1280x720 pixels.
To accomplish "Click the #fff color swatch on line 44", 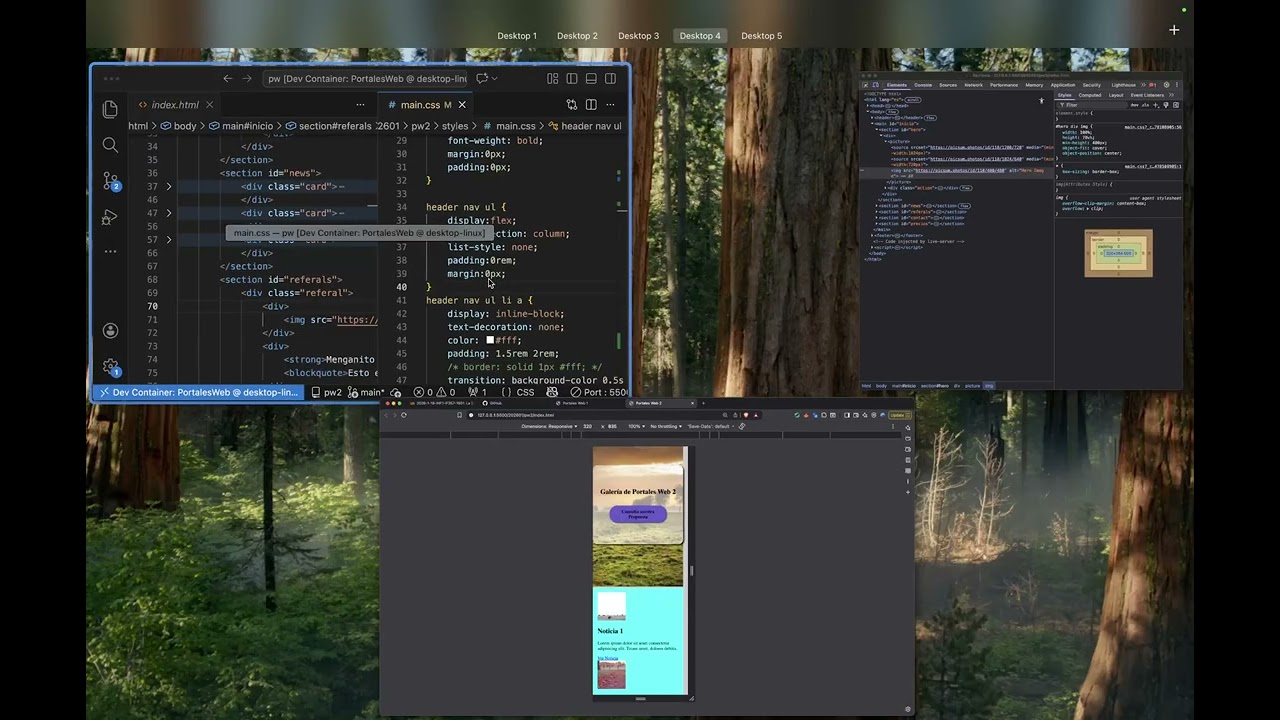I will 491,340.
